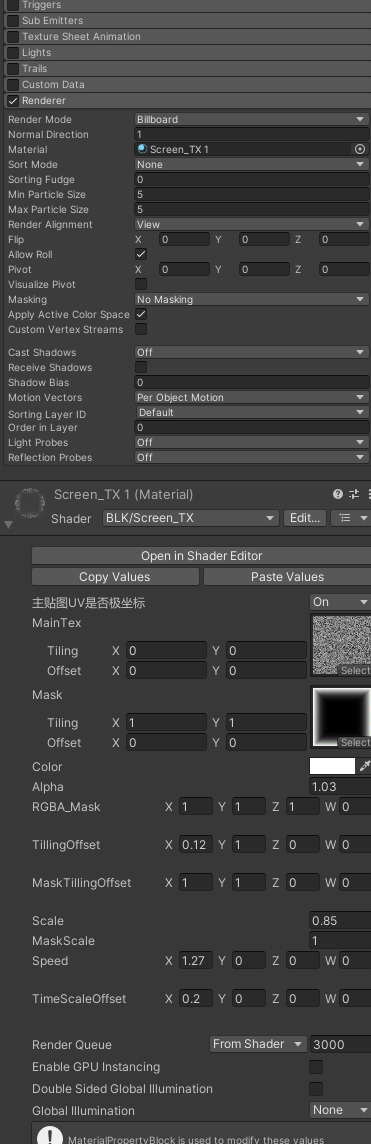The width and height of the screenshot is (371, 1144).
Task: Open the polar coordinates On dropdown
Action: (340, 602)
